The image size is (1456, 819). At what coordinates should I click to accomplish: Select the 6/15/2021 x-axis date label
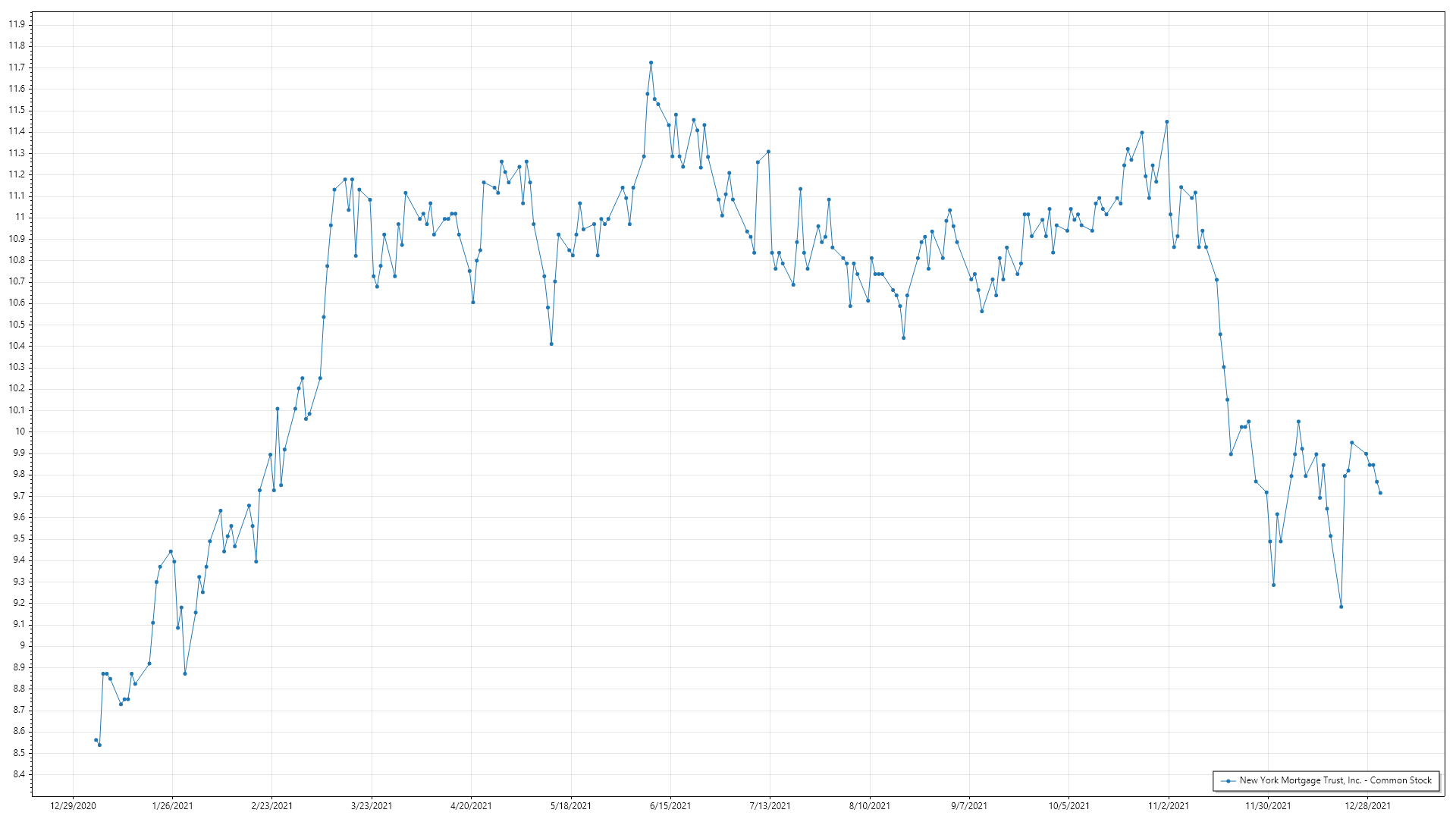click(x=670, y=805)
